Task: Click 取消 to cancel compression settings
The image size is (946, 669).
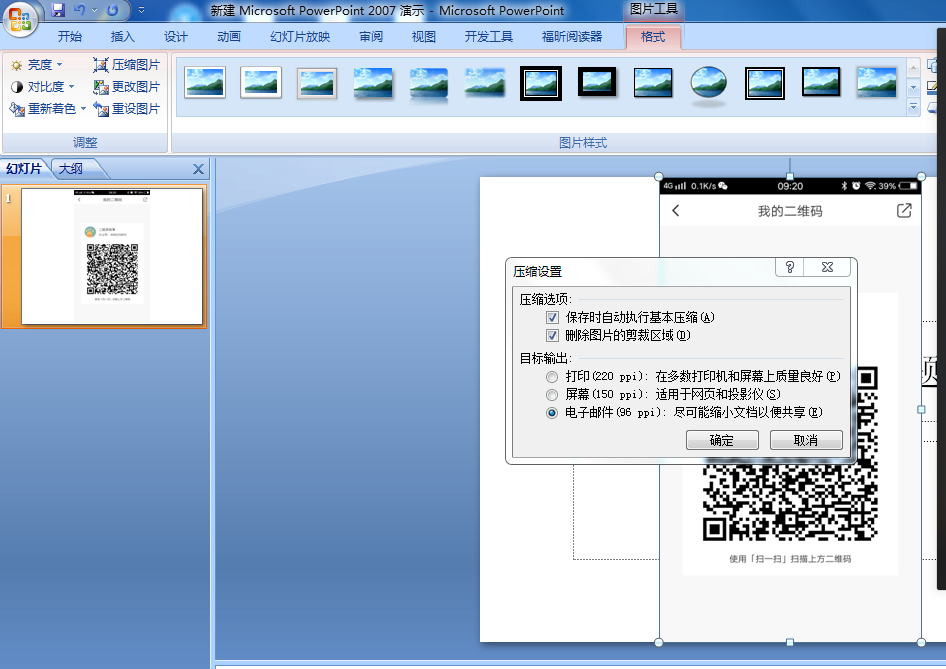Action: pyautogui.click(x=806, y=440)
